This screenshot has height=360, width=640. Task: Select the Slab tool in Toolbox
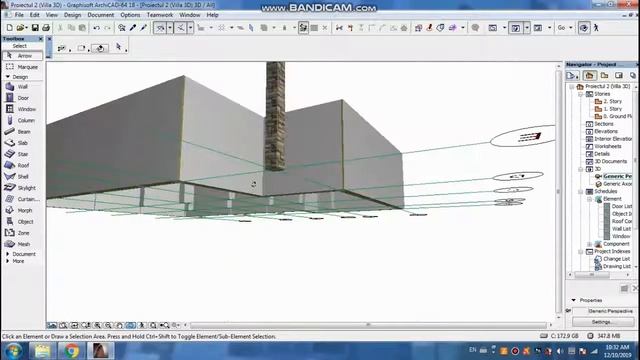tap(22, 143)
